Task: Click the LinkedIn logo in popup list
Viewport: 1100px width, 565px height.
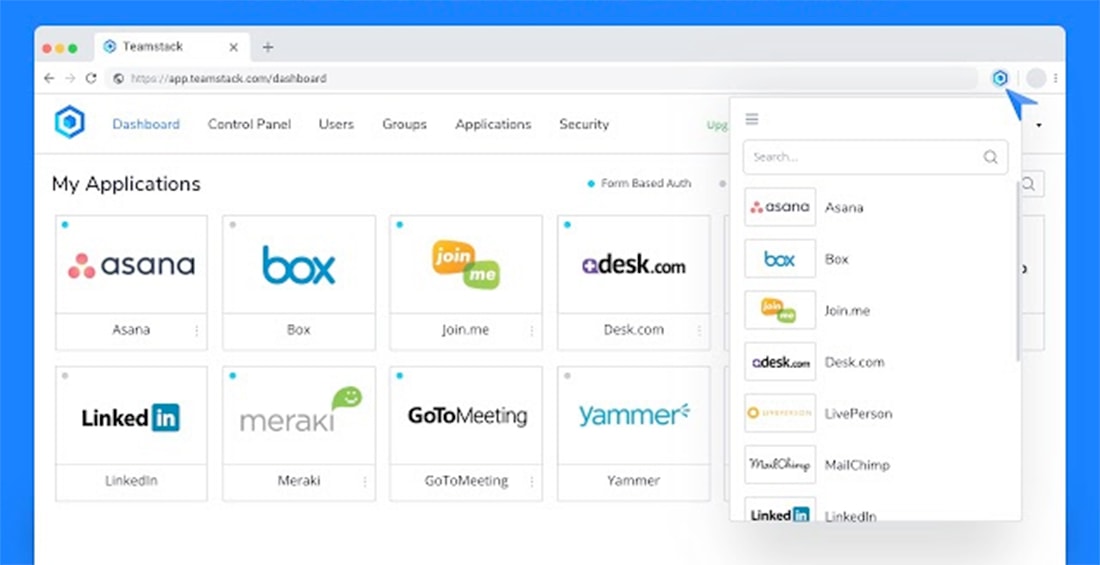Action: [x=780, y=510]
